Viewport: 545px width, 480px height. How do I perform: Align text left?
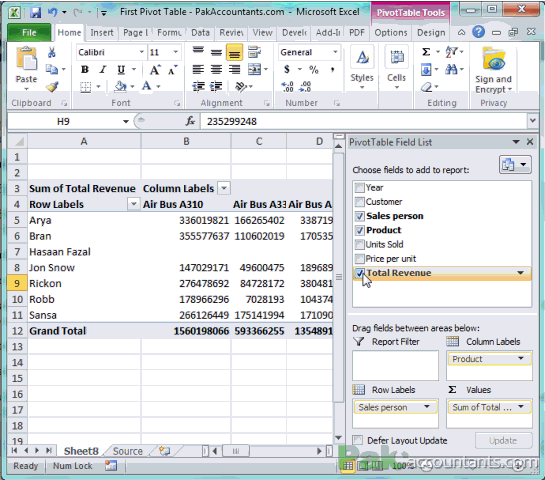(198, 70)
